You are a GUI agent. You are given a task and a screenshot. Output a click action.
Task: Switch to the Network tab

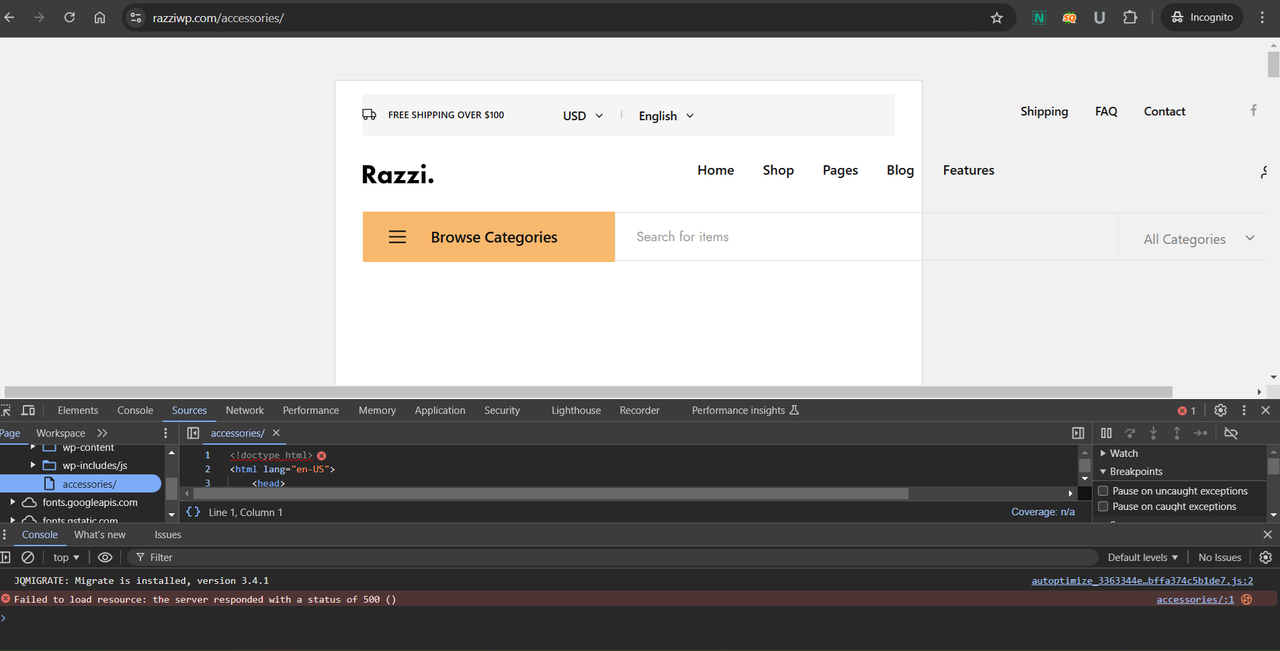click(244, 410)
